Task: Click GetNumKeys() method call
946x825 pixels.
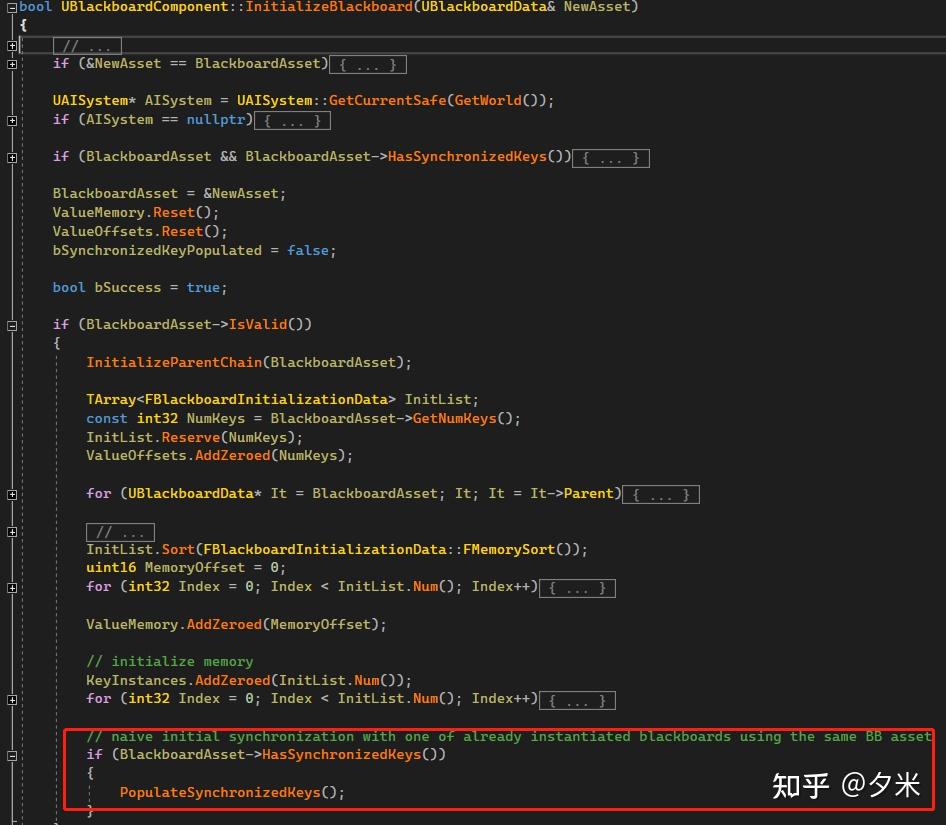Action: pyautogui.click(x=463, y=418)
